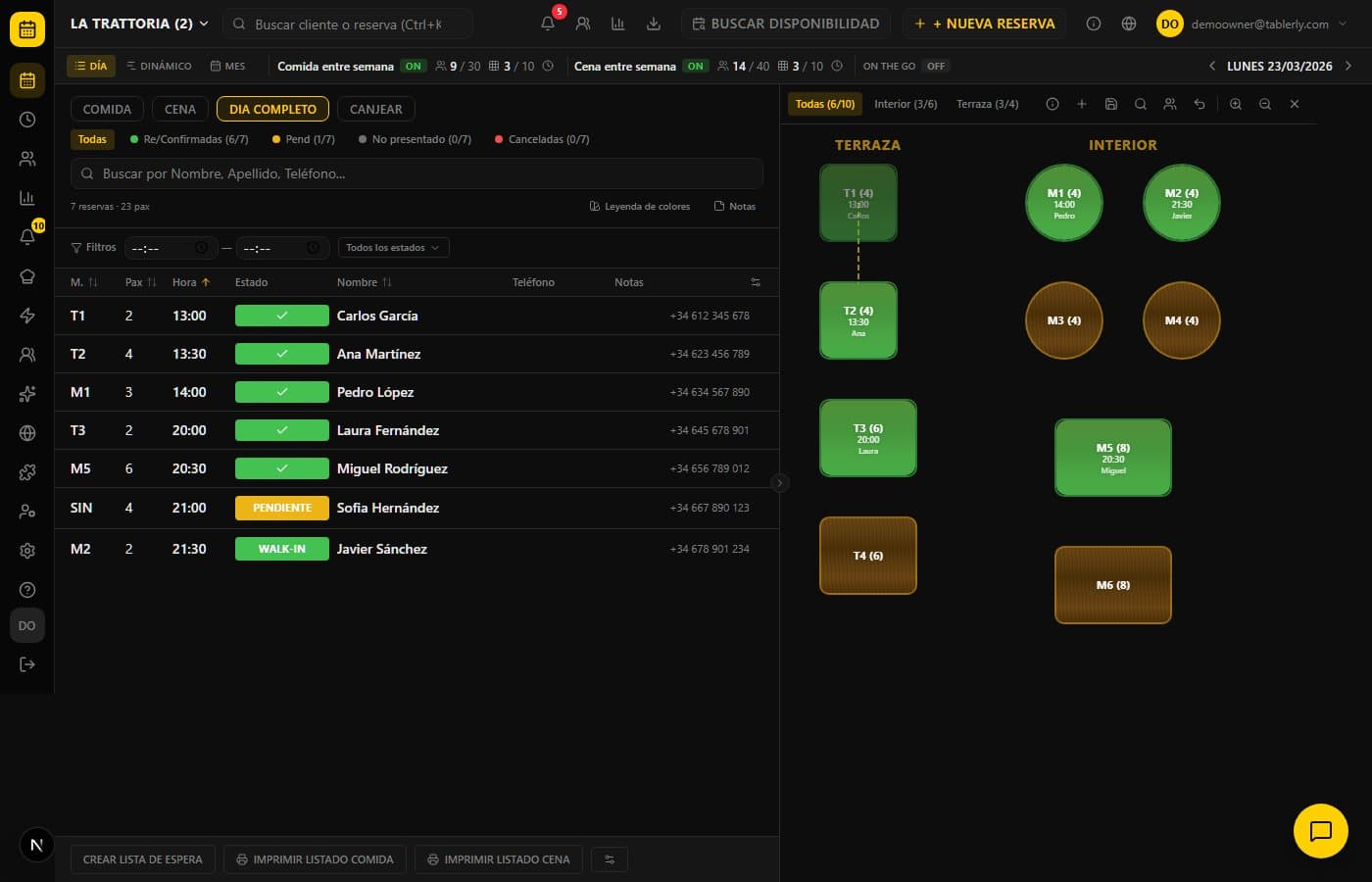Open the lightning bolt icon in sidebar
The width and height of the screenshot is (1372, 882).
[27, 316]
